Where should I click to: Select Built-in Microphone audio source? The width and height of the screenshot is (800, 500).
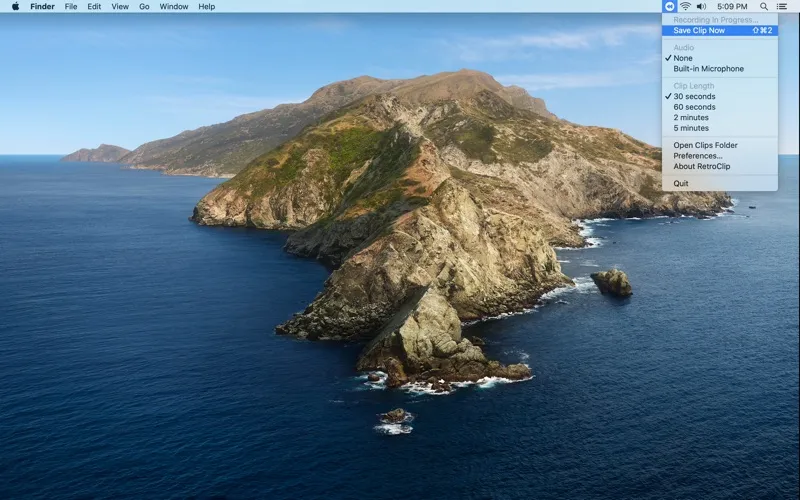tap(720, 69)
